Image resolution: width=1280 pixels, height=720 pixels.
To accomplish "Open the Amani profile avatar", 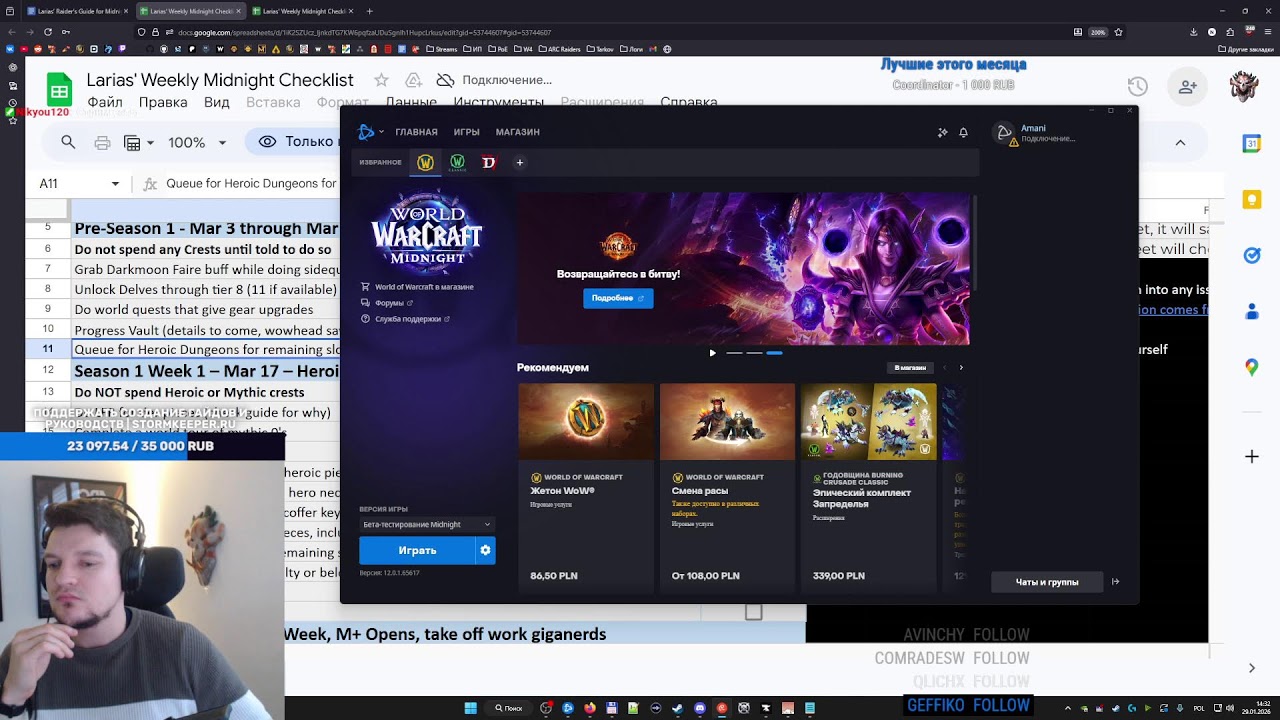I will click(x=1004, y=132).
